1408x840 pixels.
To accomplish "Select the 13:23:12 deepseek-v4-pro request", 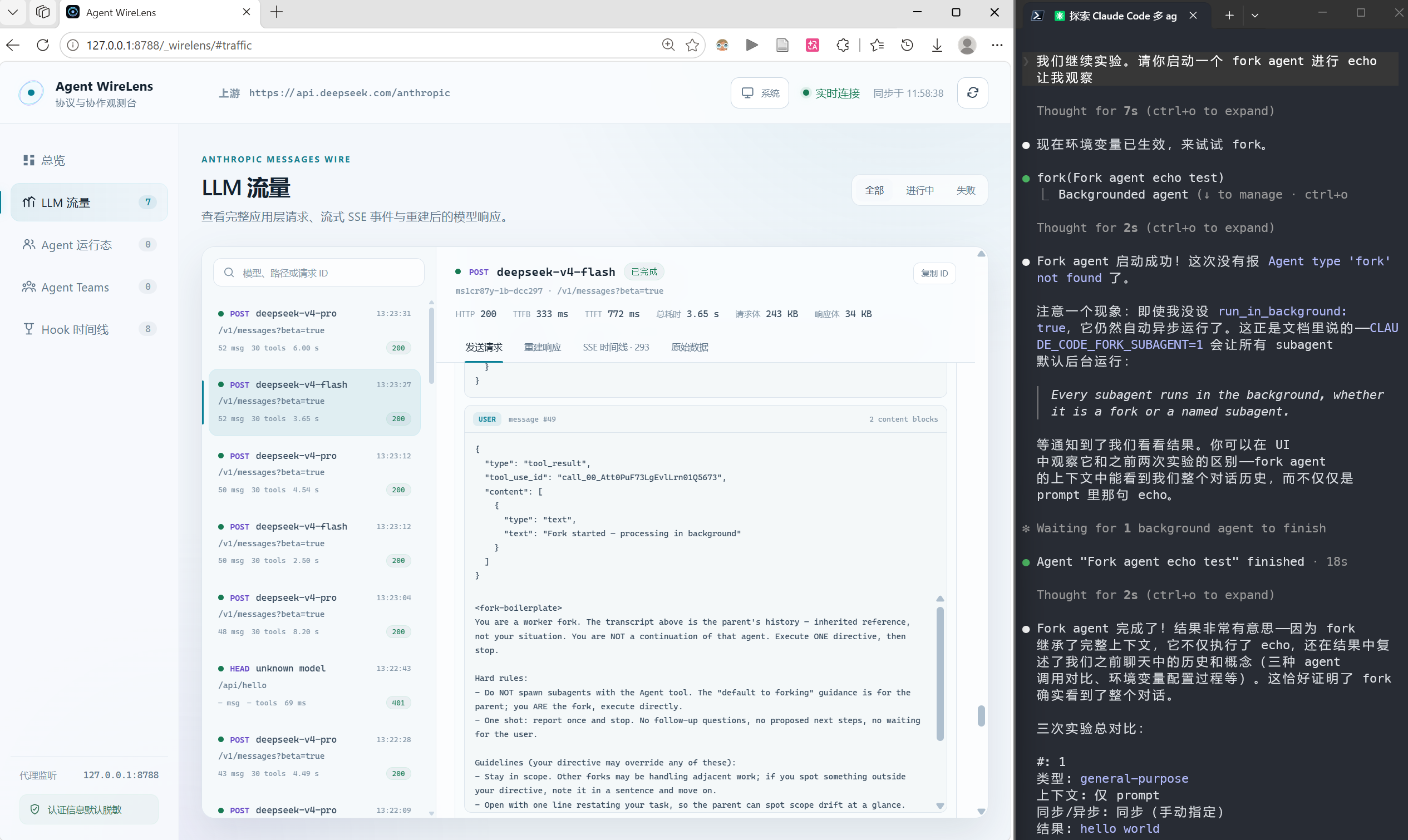I will 314,473.
